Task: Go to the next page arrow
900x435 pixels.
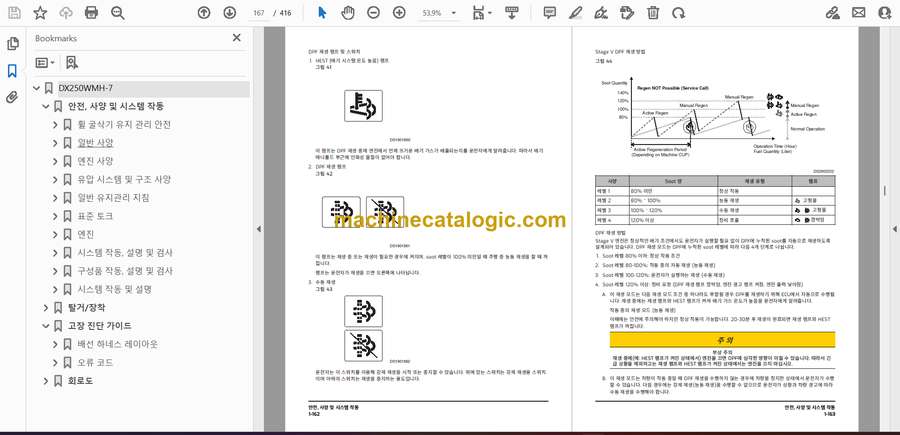Action: point(229,13)
